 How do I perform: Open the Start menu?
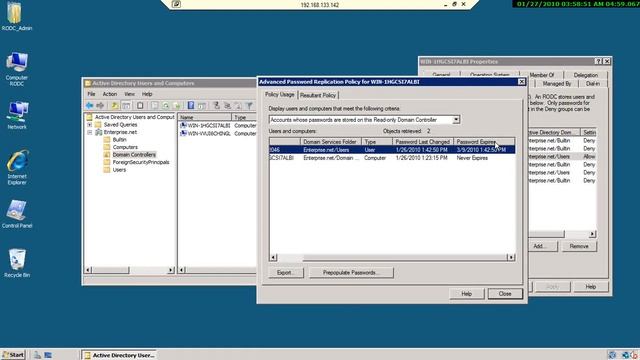(x=13, y=355)
